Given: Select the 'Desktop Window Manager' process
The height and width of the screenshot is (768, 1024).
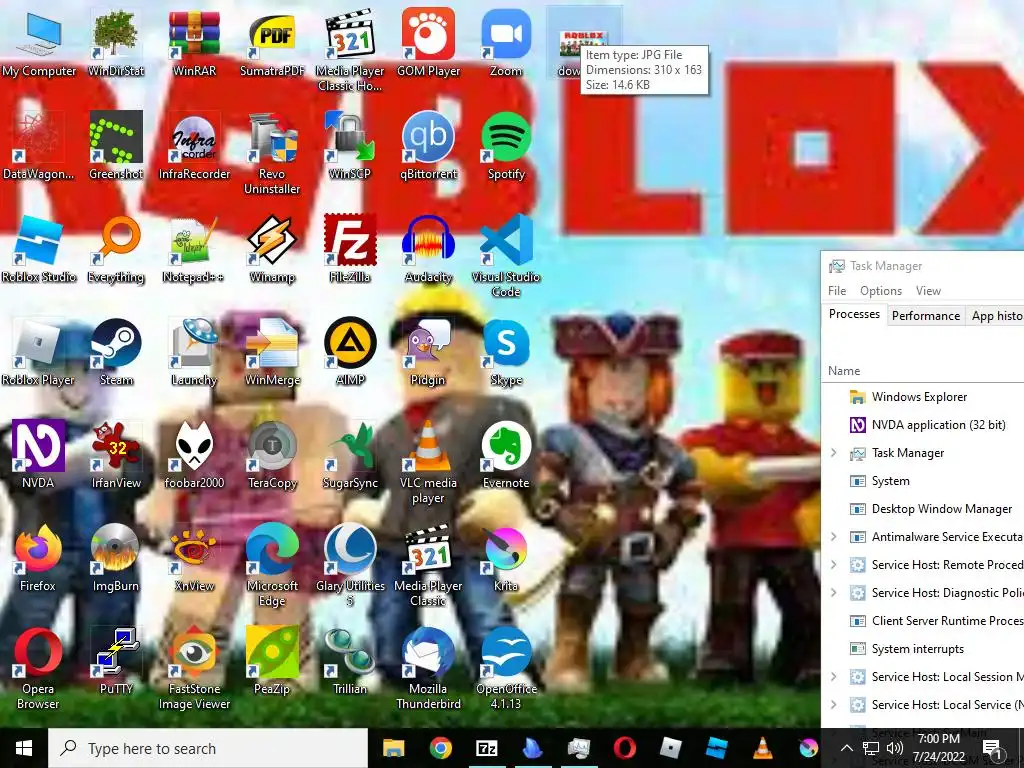Looking at the screenshot, I should coord(922,509).
